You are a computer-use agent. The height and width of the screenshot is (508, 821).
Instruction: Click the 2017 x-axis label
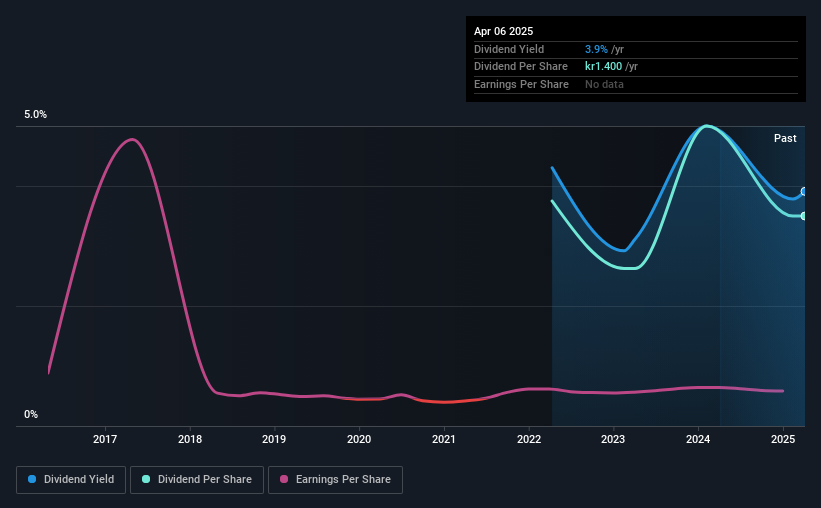pyautogui.click(x=105, y=439)
